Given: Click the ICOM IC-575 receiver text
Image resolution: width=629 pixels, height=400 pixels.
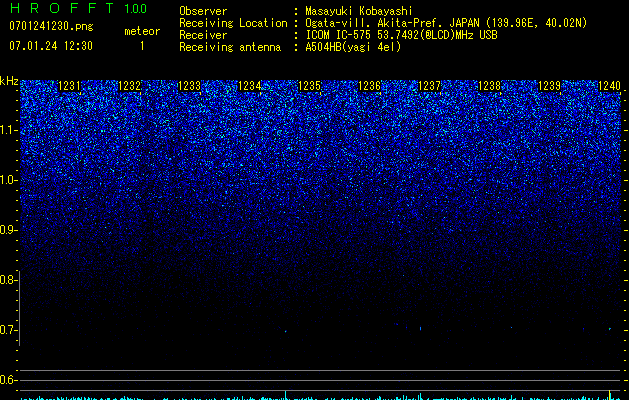Looking at the screenshot, I should tap(401, 35).
